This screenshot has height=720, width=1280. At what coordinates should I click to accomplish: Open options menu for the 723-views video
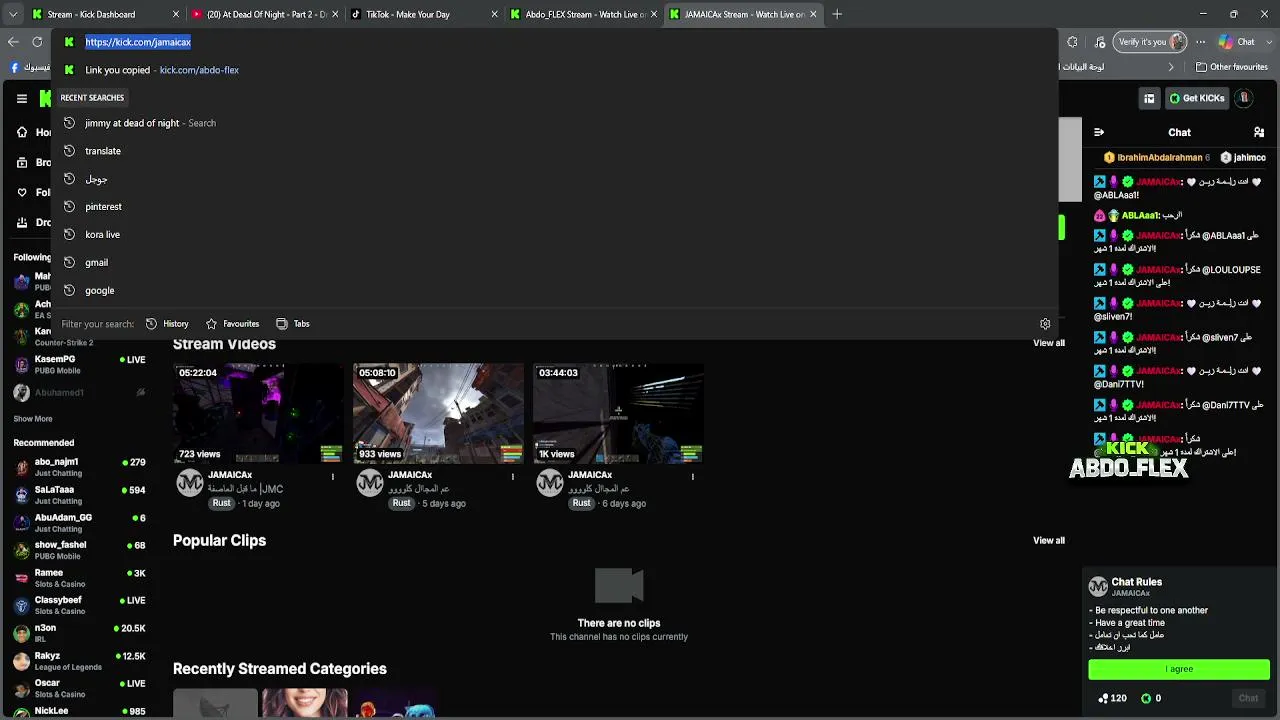click(333, 477)
